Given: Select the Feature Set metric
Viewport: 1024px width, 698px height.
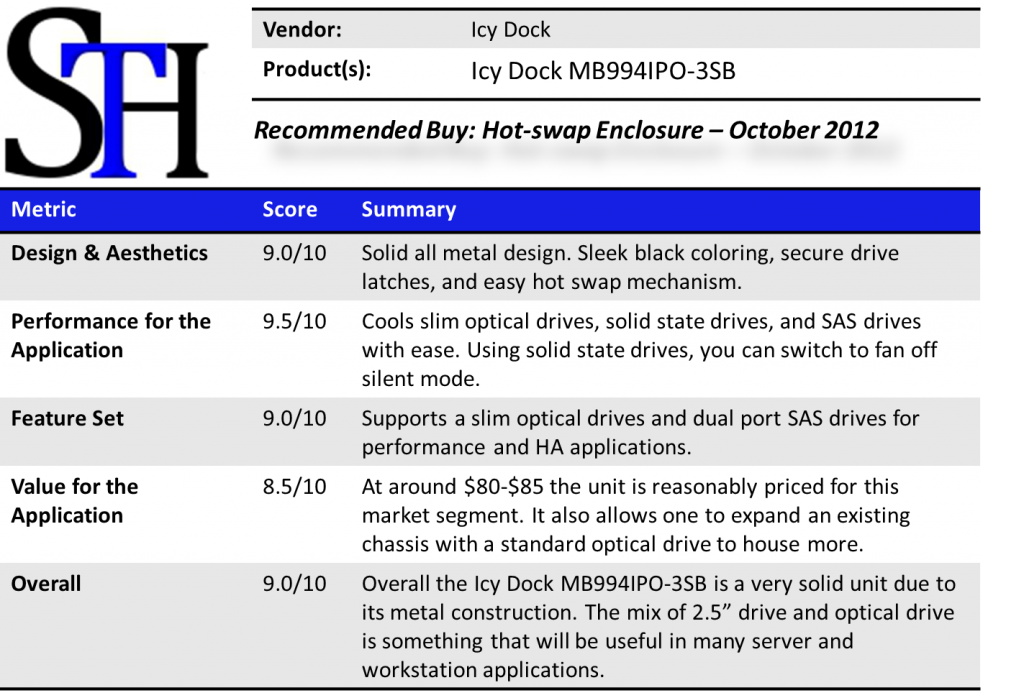Looking at the screenshot, I should pos(67,418).
